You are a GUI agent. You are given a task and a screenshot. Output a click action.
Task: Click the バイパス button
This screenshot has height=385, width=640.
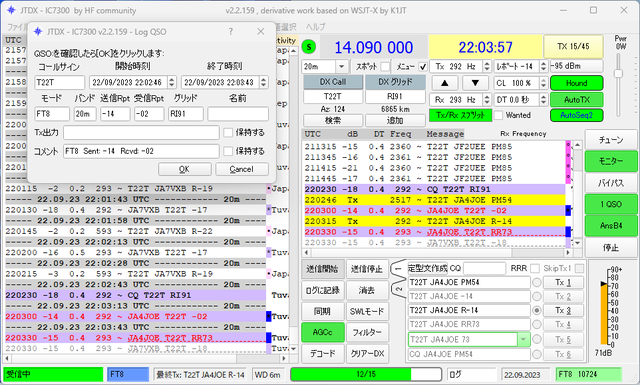pyautogui.click(x=611, y=183)
